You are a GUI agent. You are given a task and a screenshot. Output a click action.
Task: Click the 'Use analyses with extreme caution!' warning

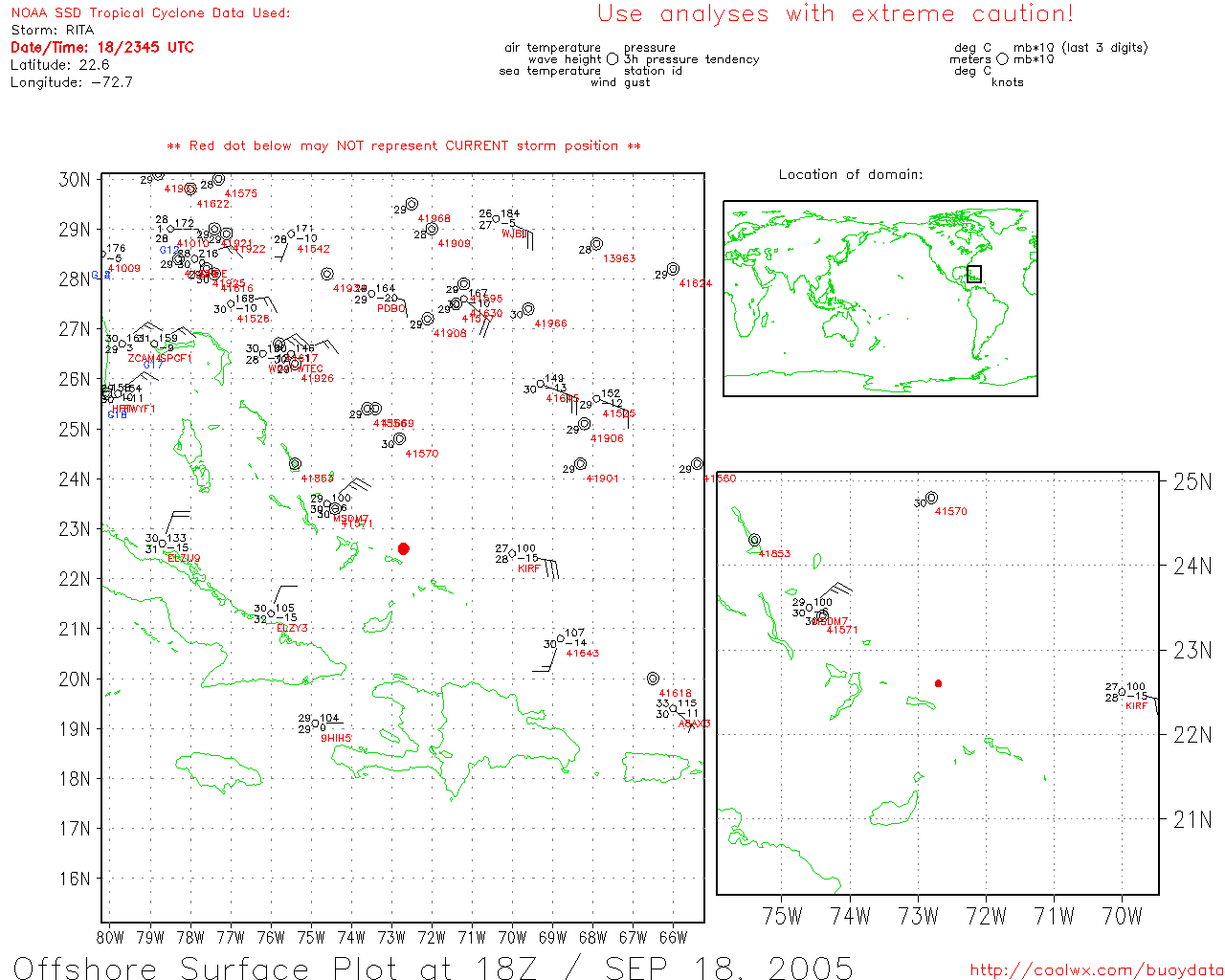point(835,13)
